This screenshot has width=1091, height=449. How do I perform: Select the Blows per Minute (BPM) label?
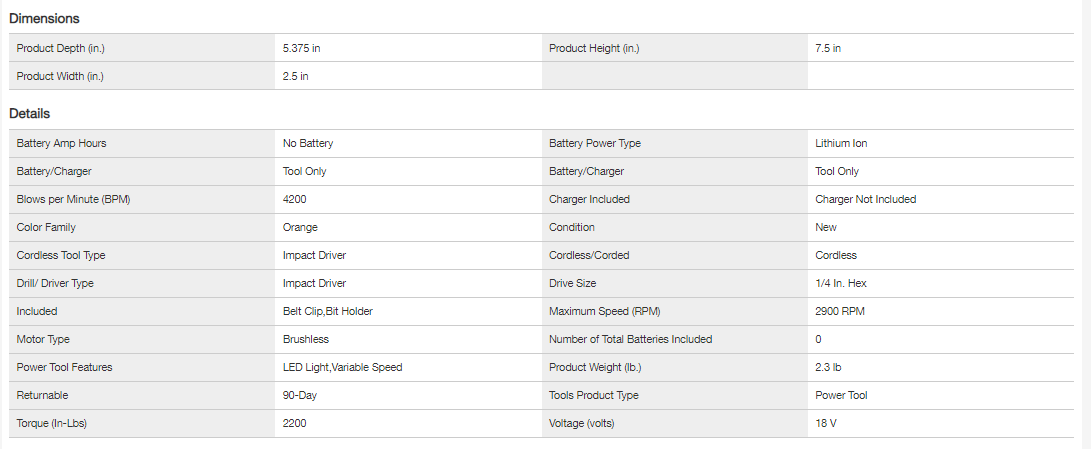coord(73,199)
